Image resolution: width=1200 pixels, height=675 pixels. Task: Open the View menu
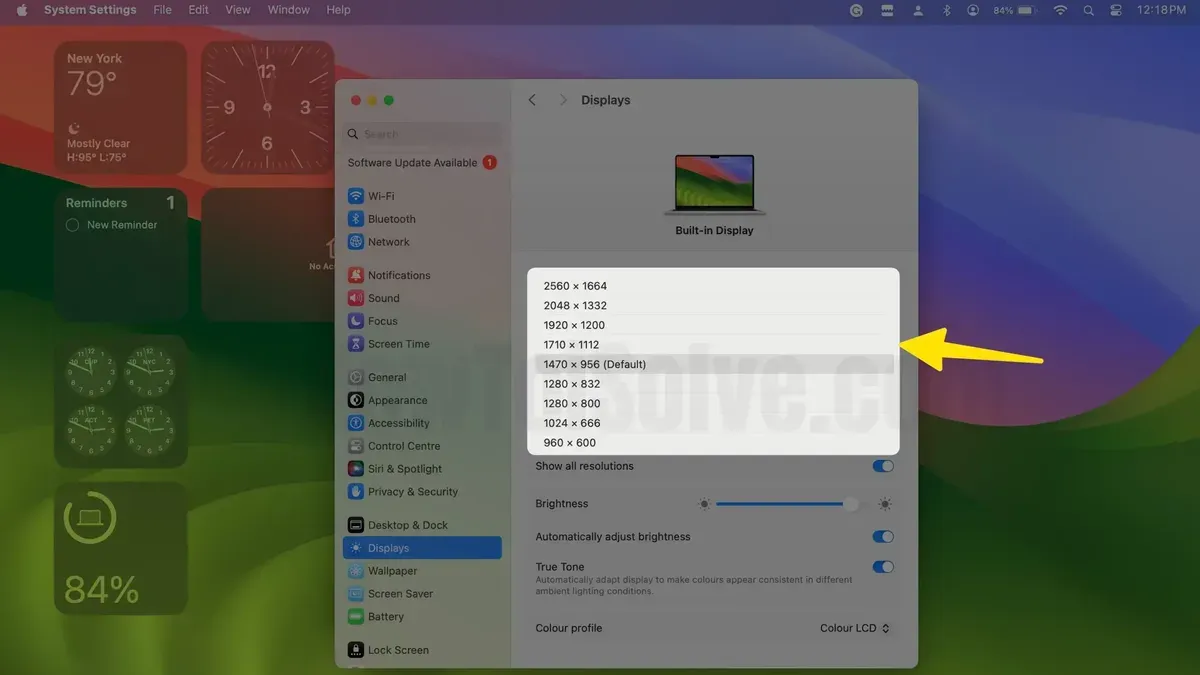point(238,10)
